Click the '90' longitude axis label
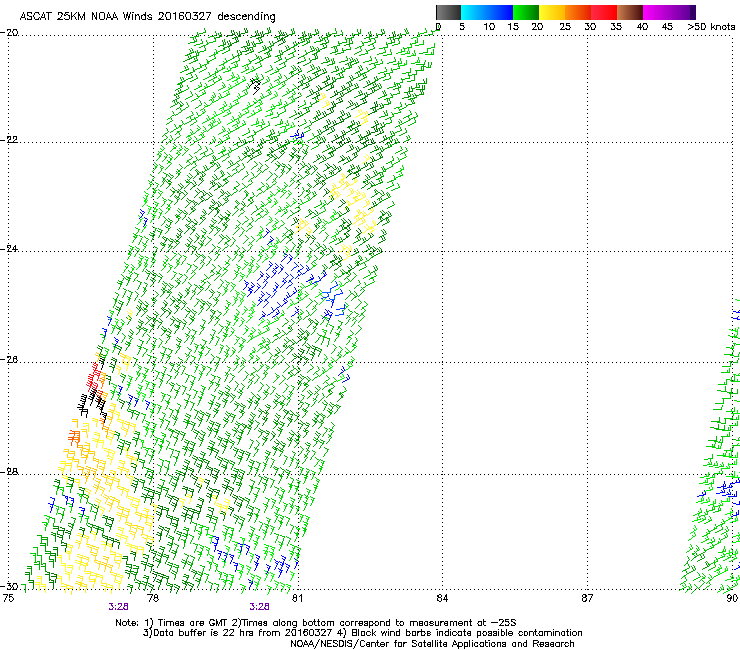 tap(732, 598)
